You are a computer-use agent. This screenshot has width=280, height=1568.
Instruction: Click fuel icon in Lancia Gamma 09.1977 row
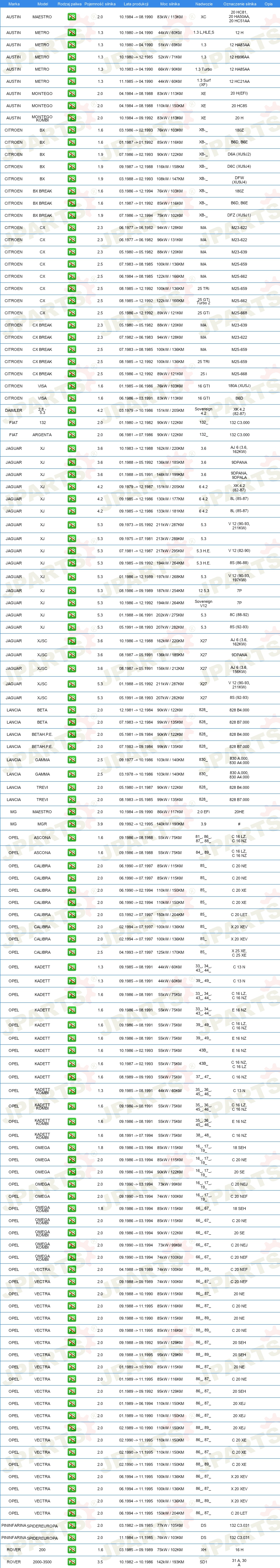[x=72, y=760]
